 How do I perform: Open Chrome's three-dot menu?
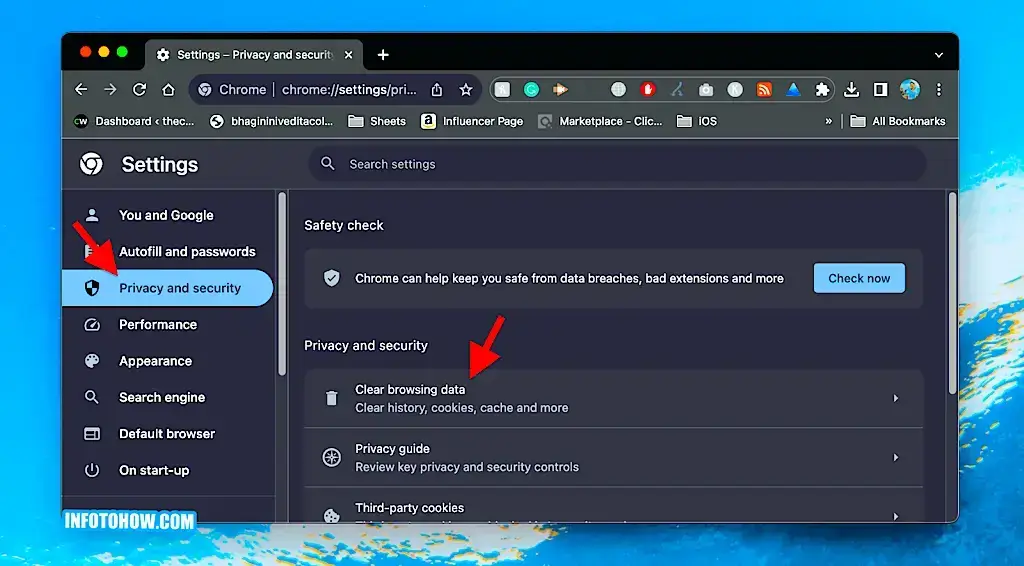(939, 89)
